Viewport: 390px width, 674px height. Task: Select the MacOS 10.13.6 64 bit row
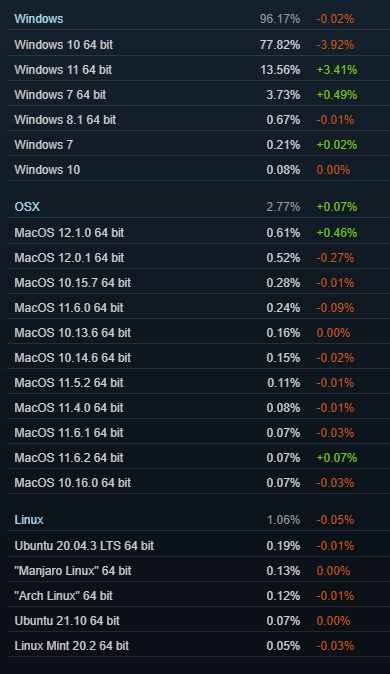click(x=198, y=332)
